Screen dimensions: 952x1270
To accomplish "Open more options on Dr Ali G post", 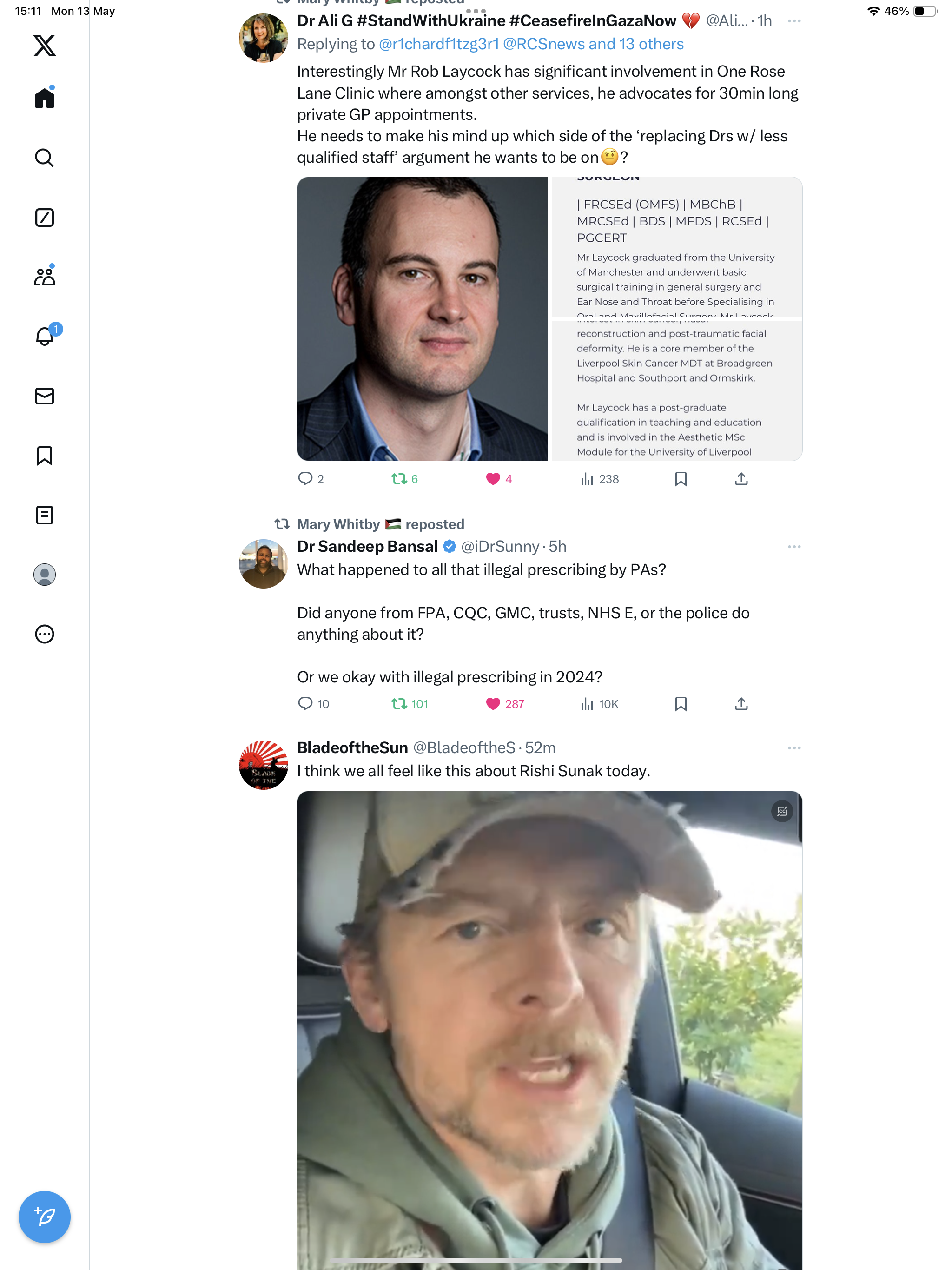I will 794,21.
